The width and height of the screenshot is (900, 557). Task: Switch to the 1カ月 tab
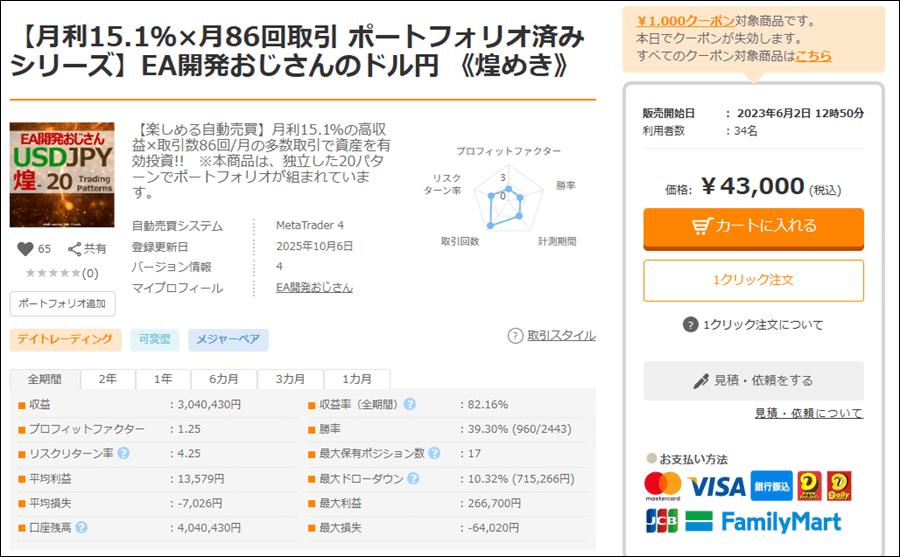coord(357,380)
